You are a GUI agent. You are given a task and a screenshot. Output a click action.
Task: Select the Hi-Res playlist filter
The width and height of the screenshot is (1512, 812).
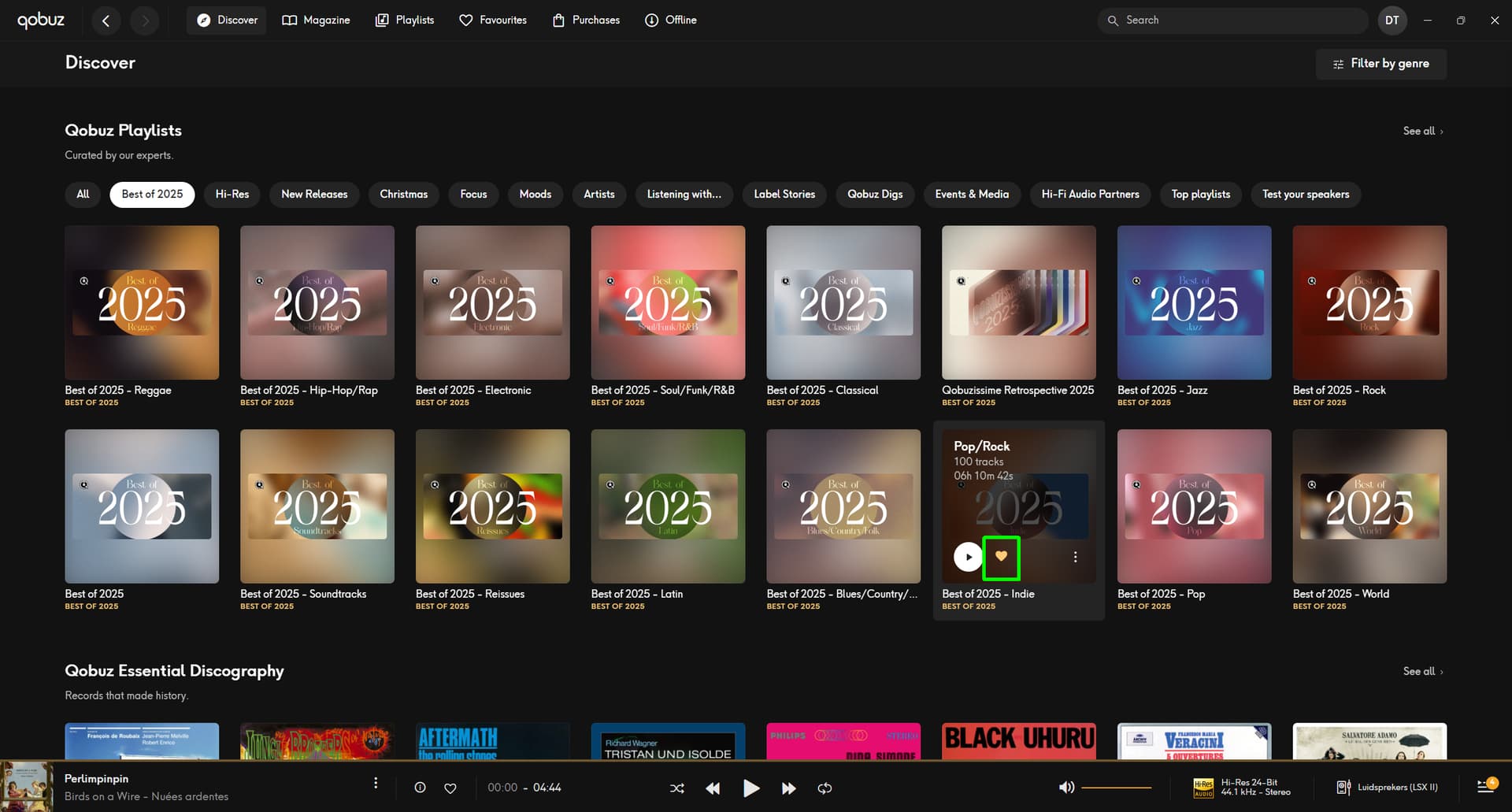point(232,195)
